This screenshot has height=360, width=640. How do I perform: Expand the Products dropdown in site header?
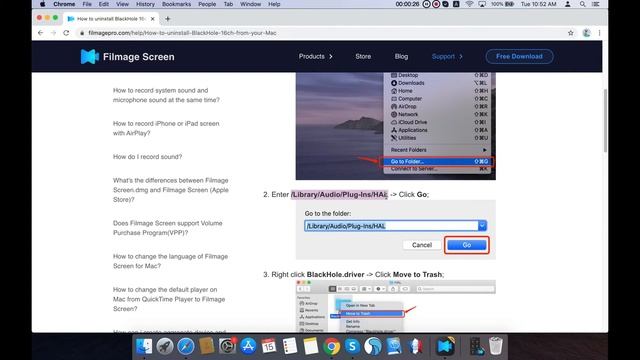[316, 56]
